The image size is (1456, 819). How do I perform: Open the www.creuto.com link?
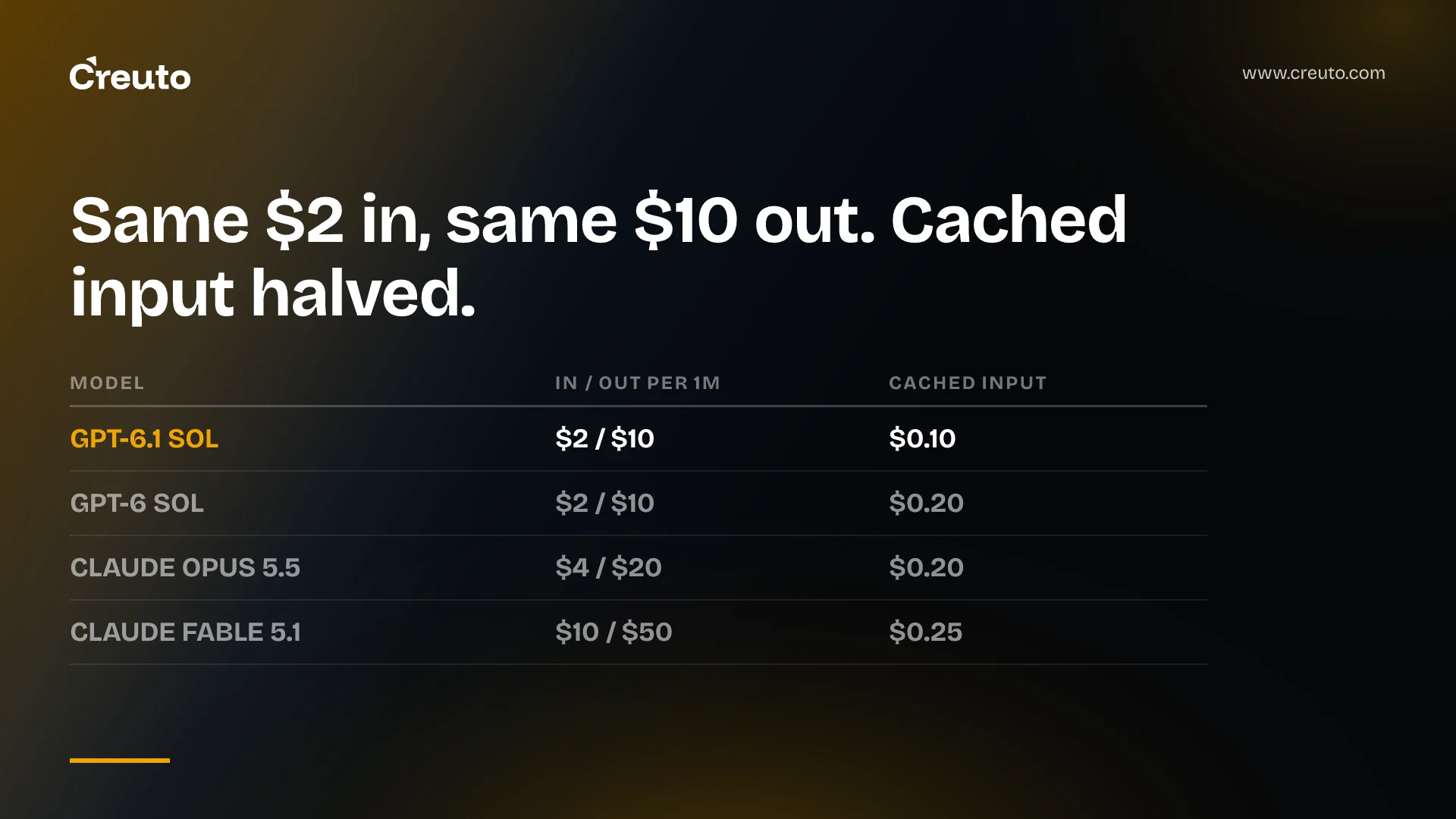[x=1313, y=74]
